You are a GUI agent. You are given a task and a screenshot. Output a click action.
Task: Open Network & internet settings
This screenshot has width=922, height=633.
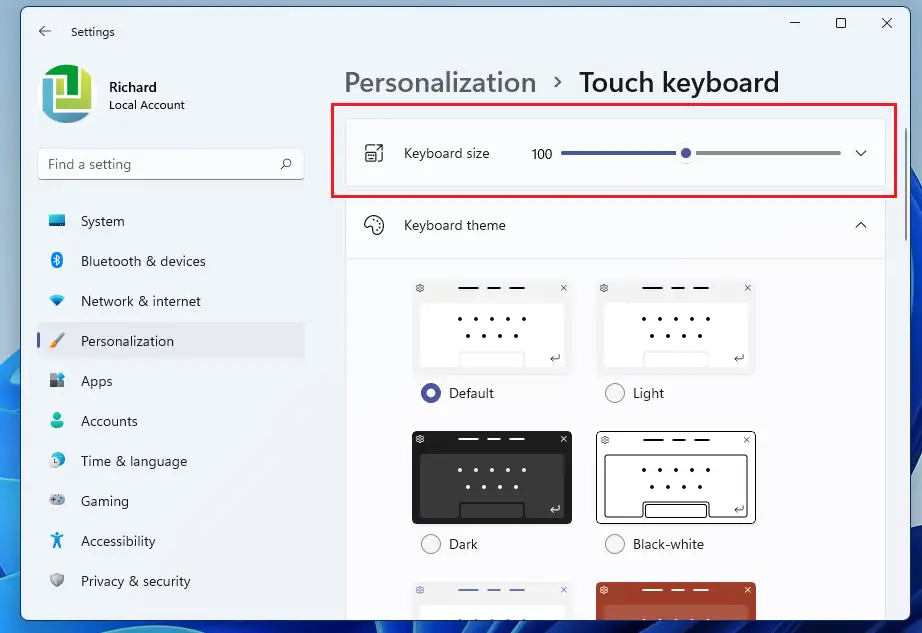click(x=171, y=301)
